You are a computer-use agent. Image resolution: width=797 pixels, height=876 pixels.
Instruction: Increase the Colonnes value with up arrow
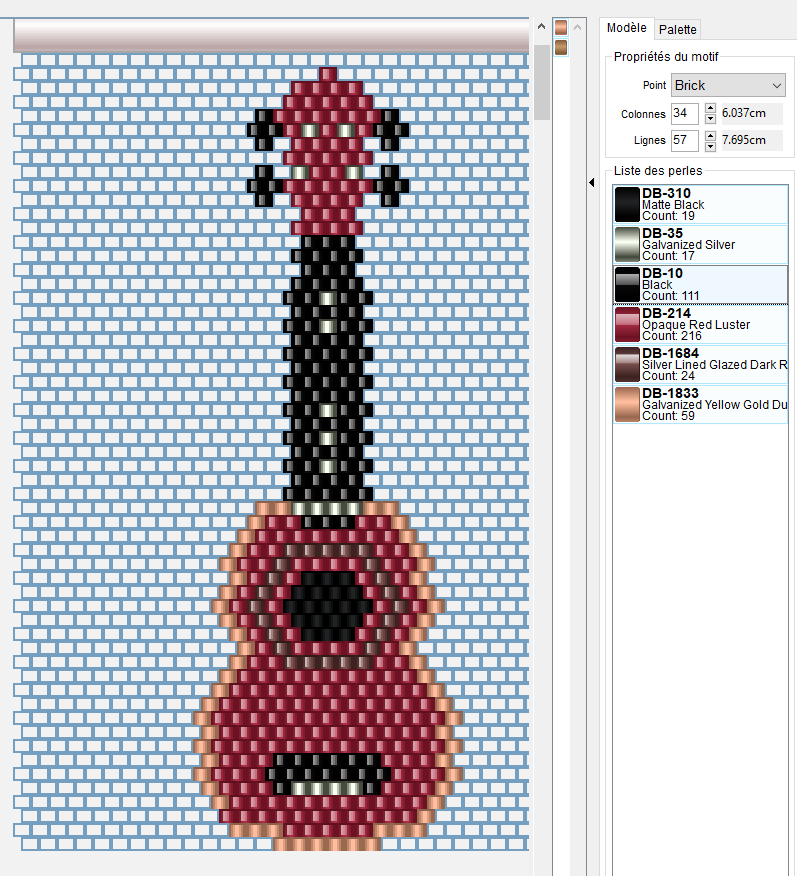point(711,108)
